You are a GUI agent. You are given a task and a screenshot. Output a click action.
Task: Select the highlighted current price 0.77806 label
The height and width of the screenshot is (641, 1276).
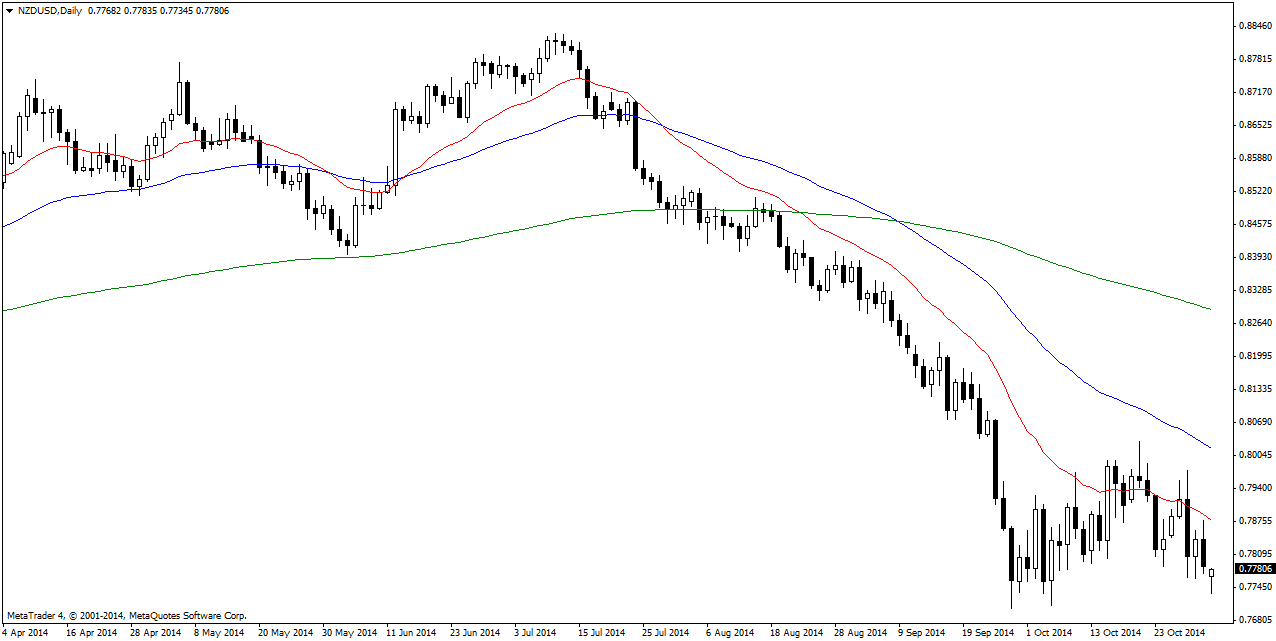(1254, 568)
